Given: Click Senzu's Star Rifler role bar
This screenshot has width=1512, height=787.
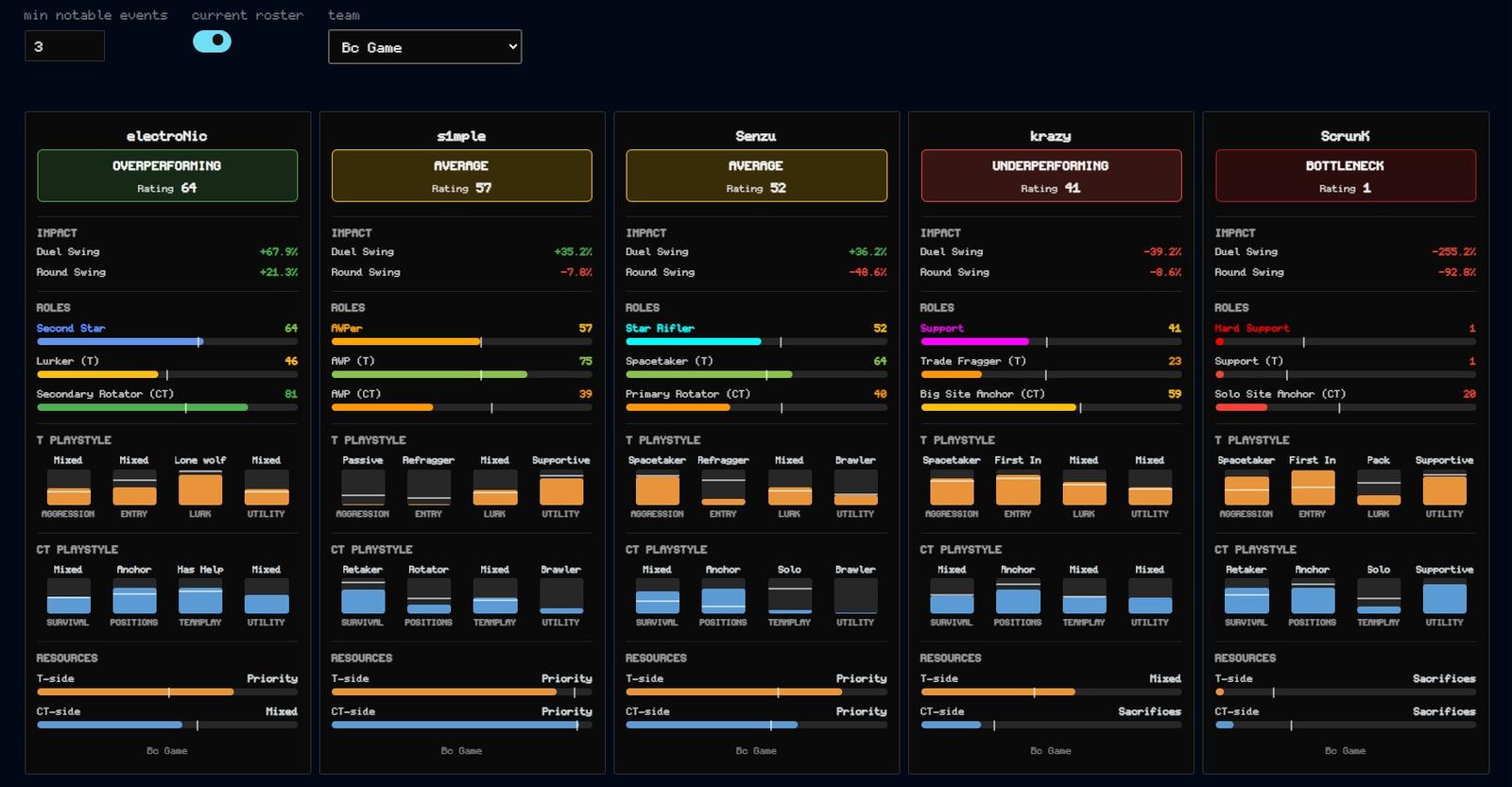Looking at the screenshot, I should pyautogui.click(x=756, y=342).
